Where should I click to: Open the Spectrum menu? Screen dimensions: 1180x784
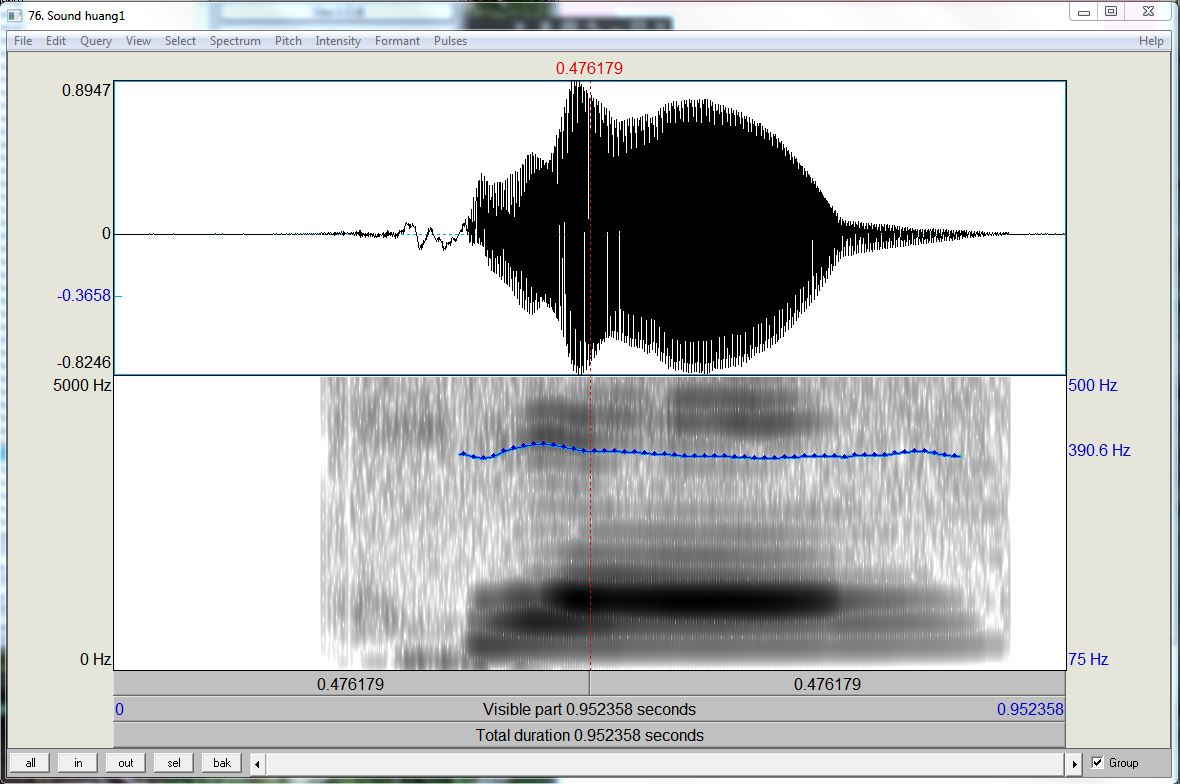point(235,41)
